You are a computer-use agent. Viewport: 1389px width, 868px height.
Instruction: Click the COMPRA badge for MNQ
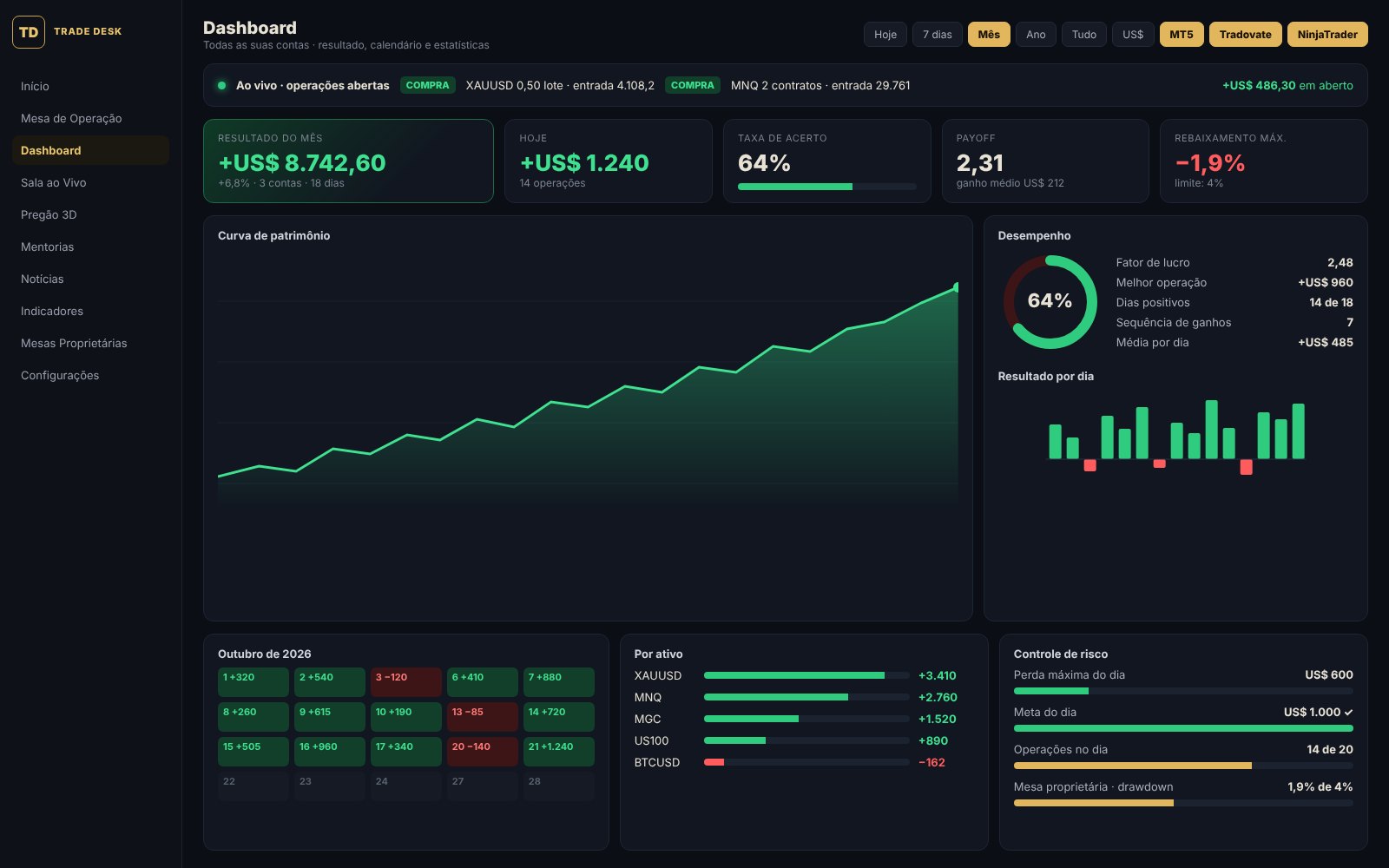pyautogui.click(x=693, y=85)
